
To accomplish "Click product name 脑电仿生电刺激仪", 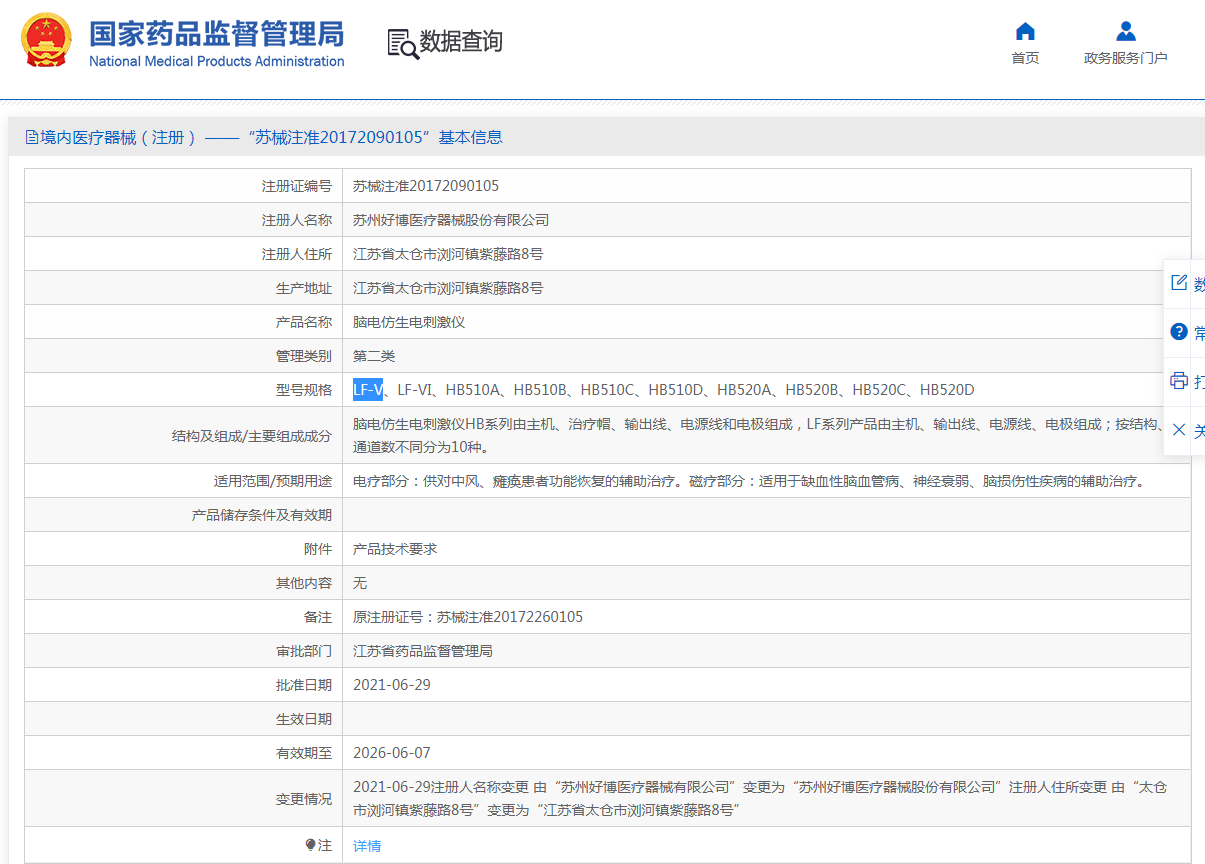I will 409,322.
